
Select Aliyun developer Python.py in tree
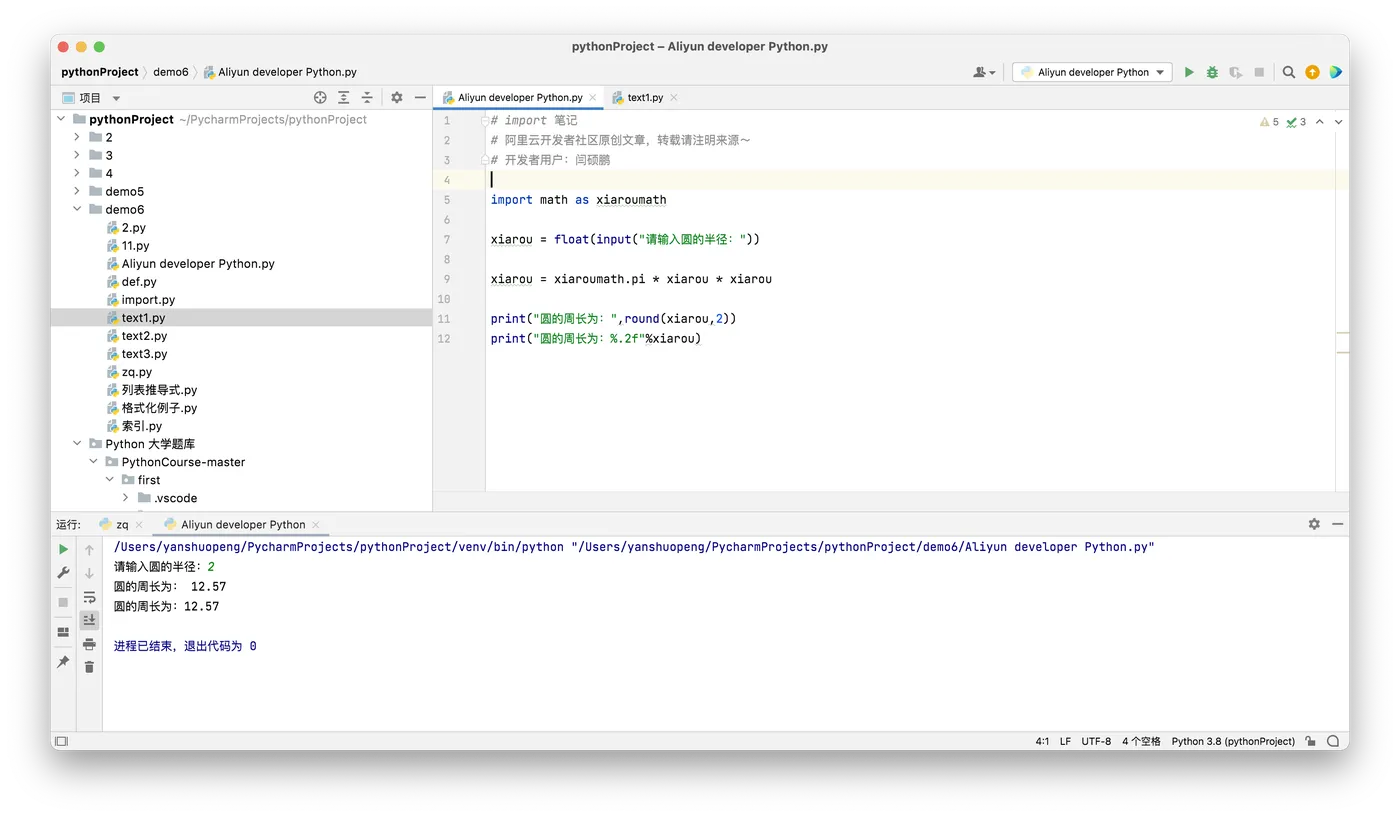tap(198, 263)
